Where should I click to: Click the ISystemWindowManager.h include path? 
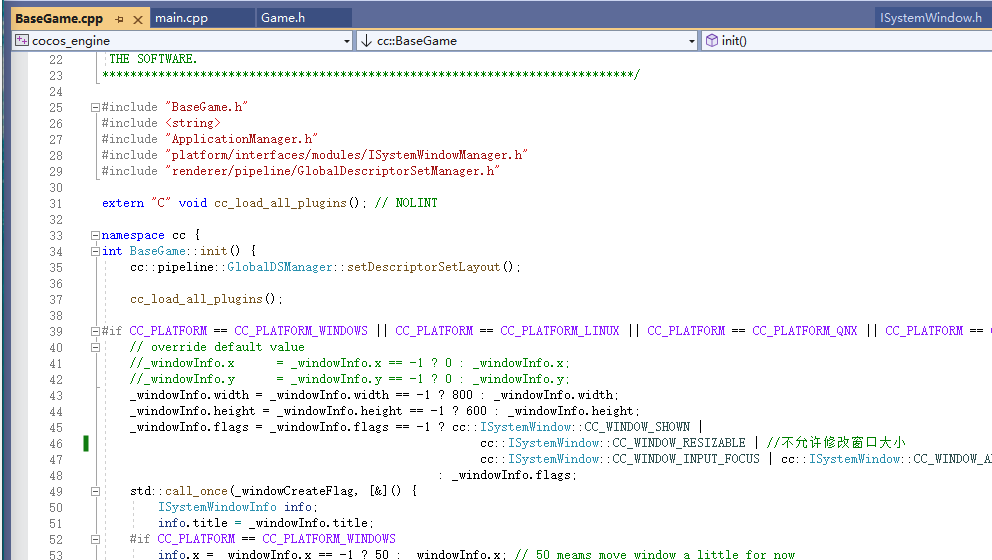[347, 155]
